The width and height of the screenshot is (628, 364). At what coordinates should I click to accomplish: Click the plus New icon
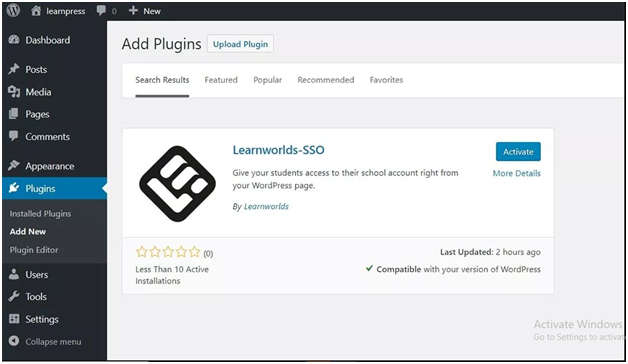tap(133, 11)
